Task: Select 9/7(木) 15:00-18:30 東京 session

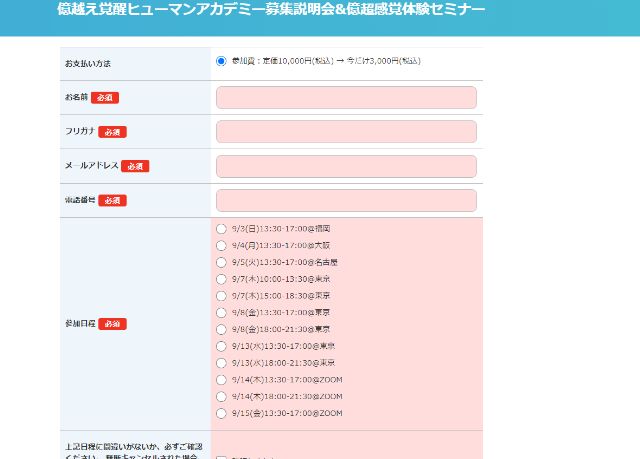Action: (221, 296)
